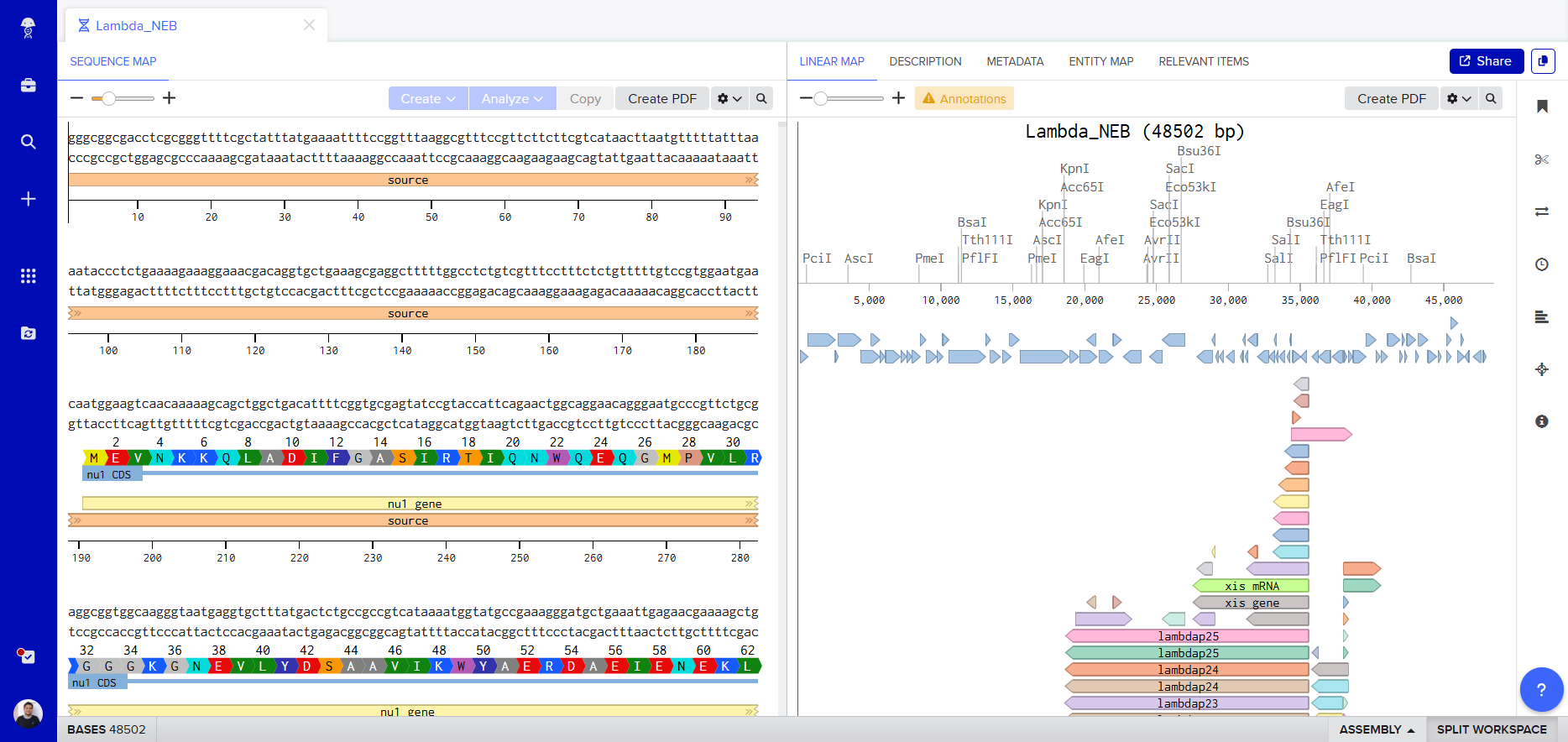Switch to the Metadata tab
This screenshot has height=742, width=1568.
(1015, 61)
